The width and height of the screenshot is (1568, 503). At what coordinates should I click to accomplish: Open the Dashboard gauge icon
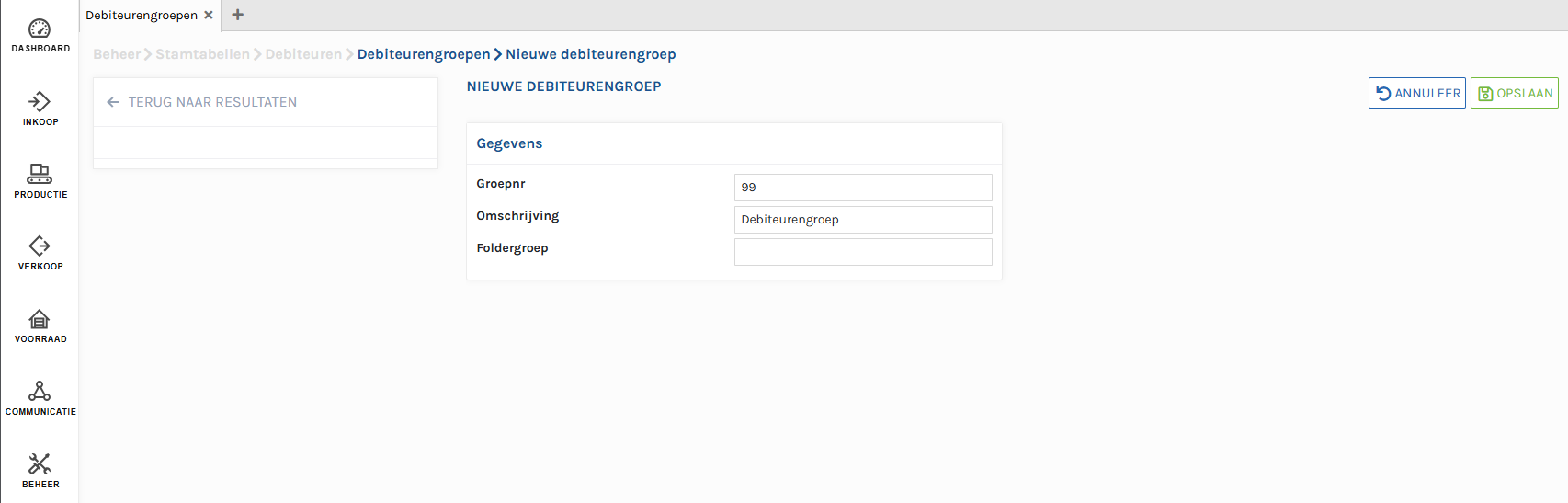pos(40,29)
